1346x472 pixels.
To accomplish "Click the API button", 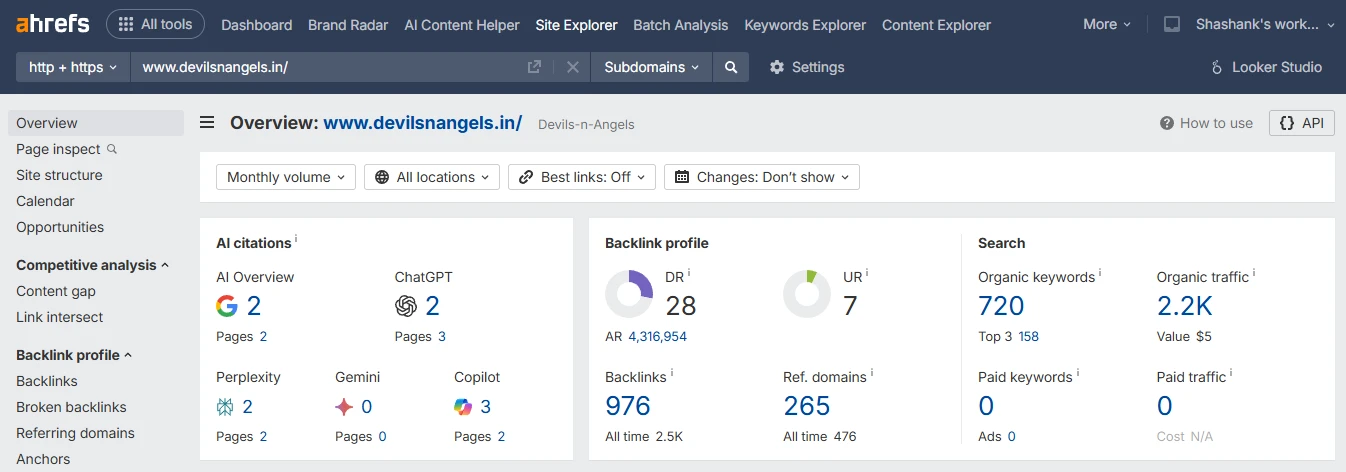I will coord(1302,123).
